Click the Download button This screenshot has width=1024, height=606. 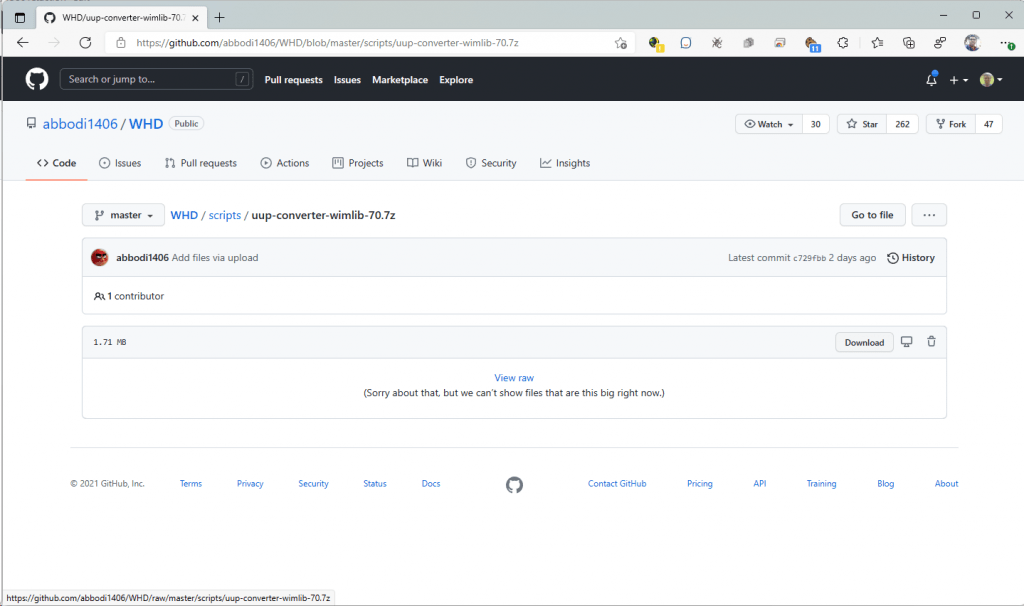point(864,342)
